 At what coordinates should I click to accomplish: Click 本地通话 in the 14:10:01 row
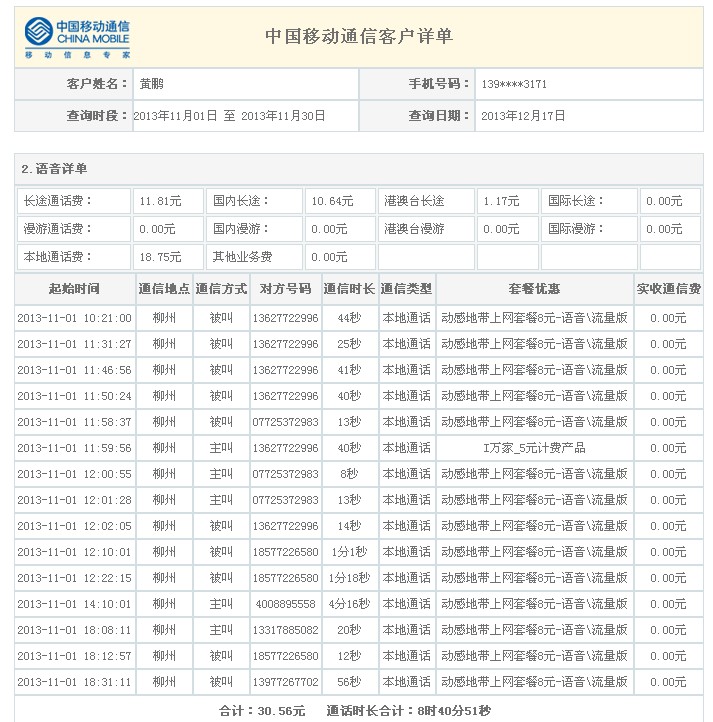406,604
